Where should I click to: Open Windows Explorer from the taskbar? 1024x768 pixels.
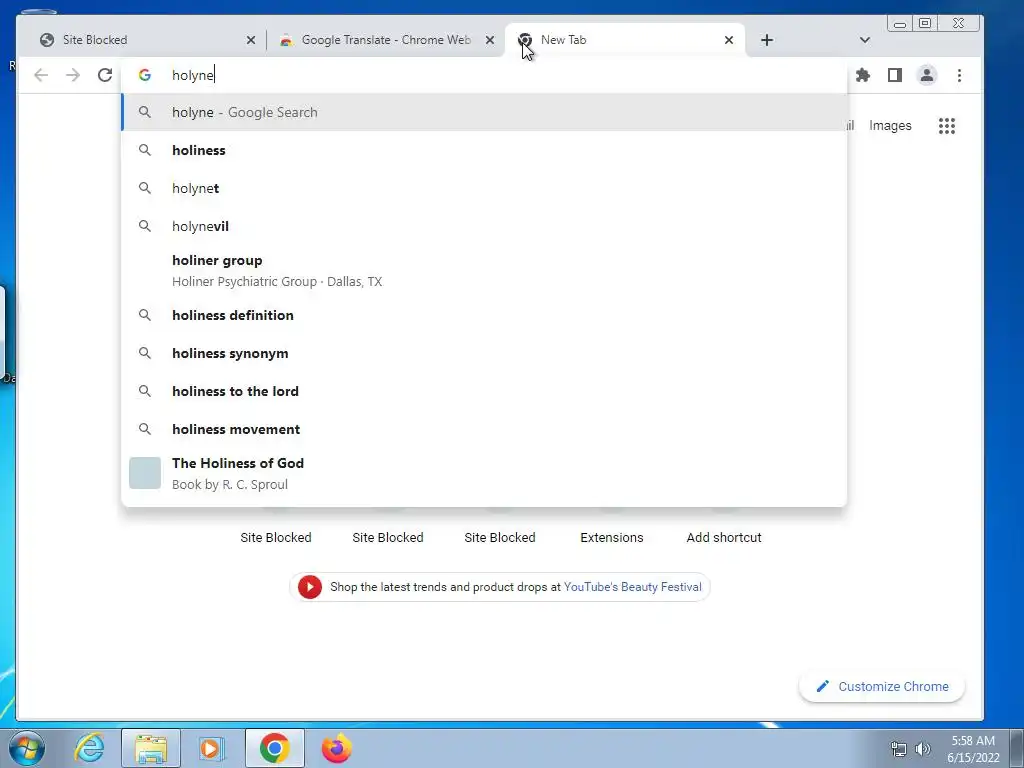coord(151,748)
